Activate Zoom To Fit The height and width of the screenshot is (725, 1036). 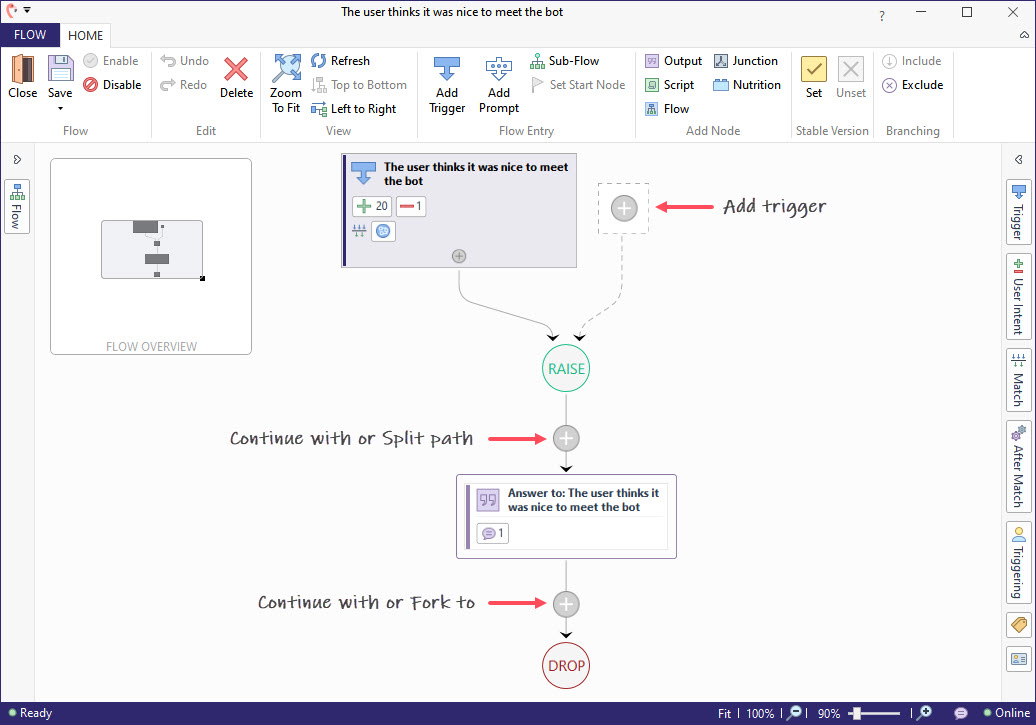pos(285,84)
